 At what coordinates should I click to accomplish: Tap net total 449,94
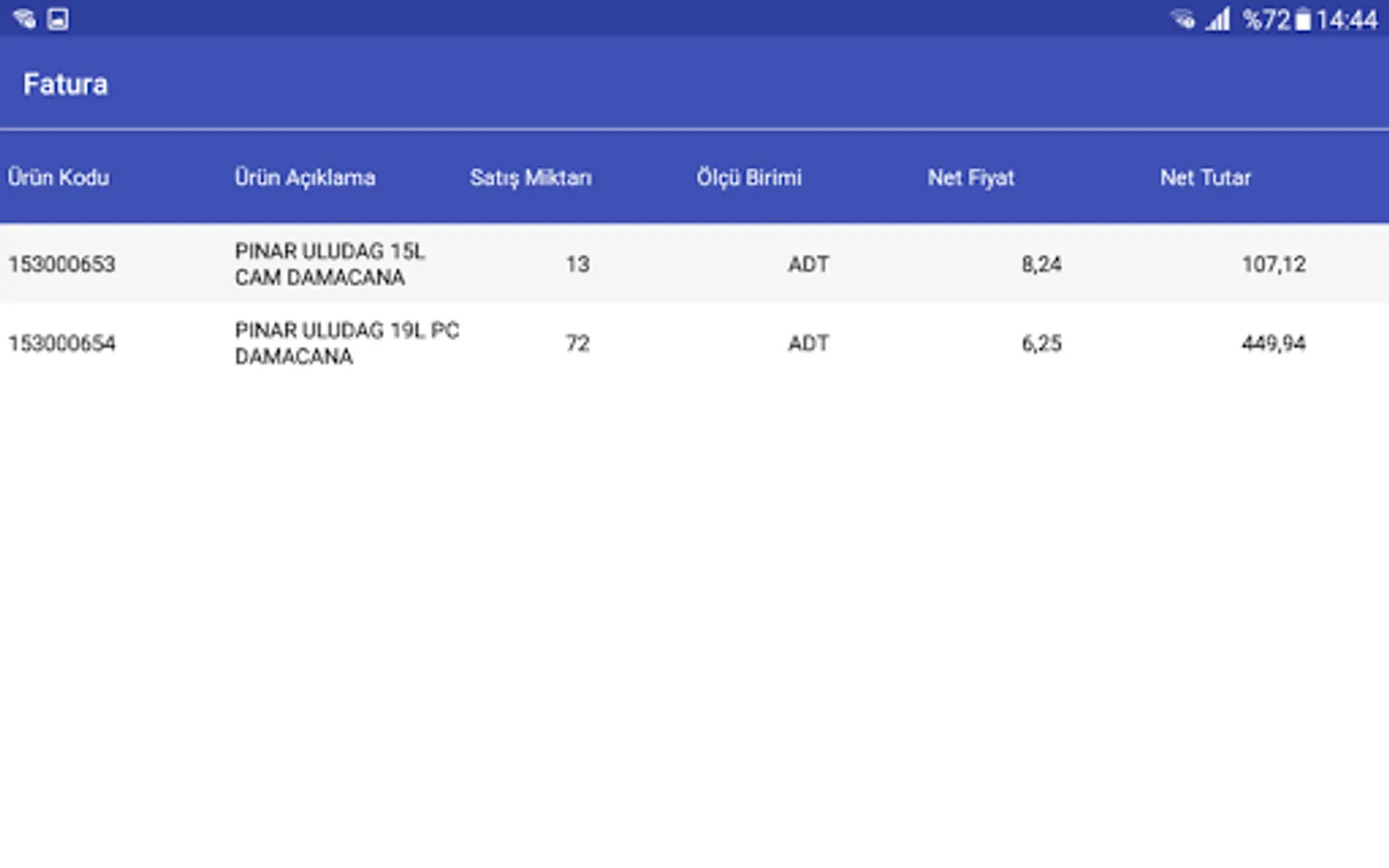pyautogui.click(x=1274, y=343)
